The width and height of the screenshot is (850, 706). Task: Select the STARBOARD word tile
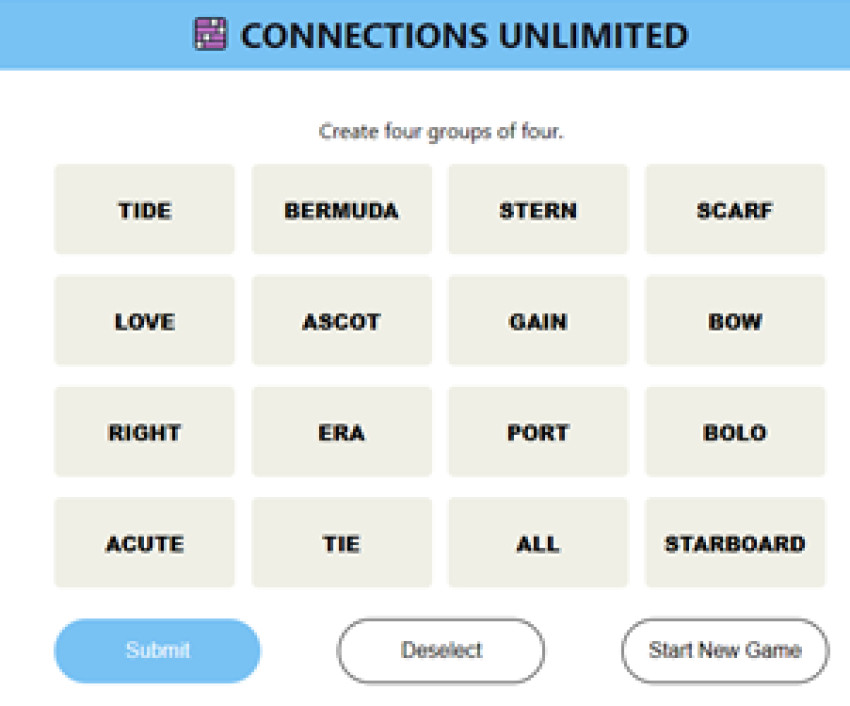[x=735, y=543]
